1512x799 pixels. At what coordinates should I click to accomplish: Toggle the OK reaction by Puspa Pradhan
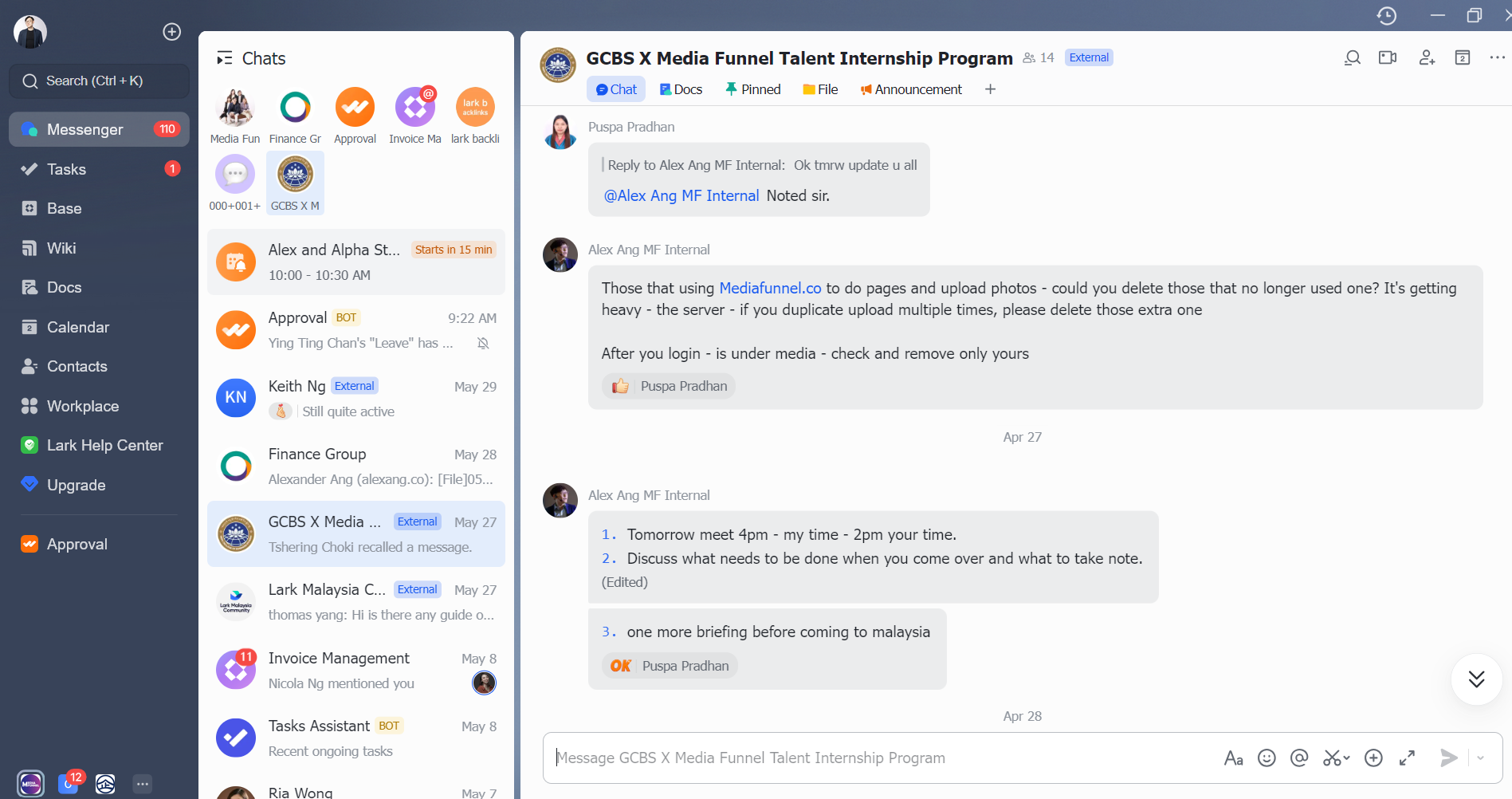click(x=670, y=666)
